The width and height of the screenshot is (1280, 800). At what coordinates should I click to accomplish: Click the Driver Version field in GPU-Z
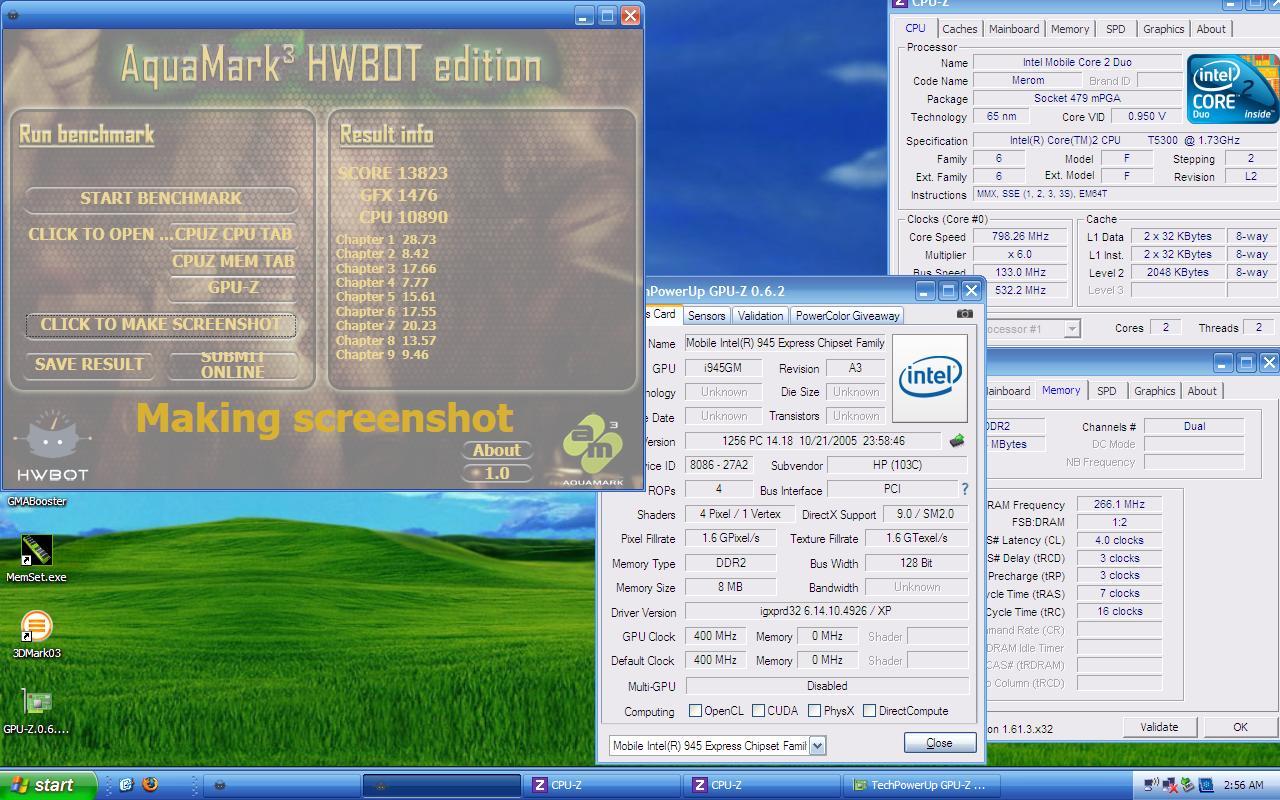(827, 612)
